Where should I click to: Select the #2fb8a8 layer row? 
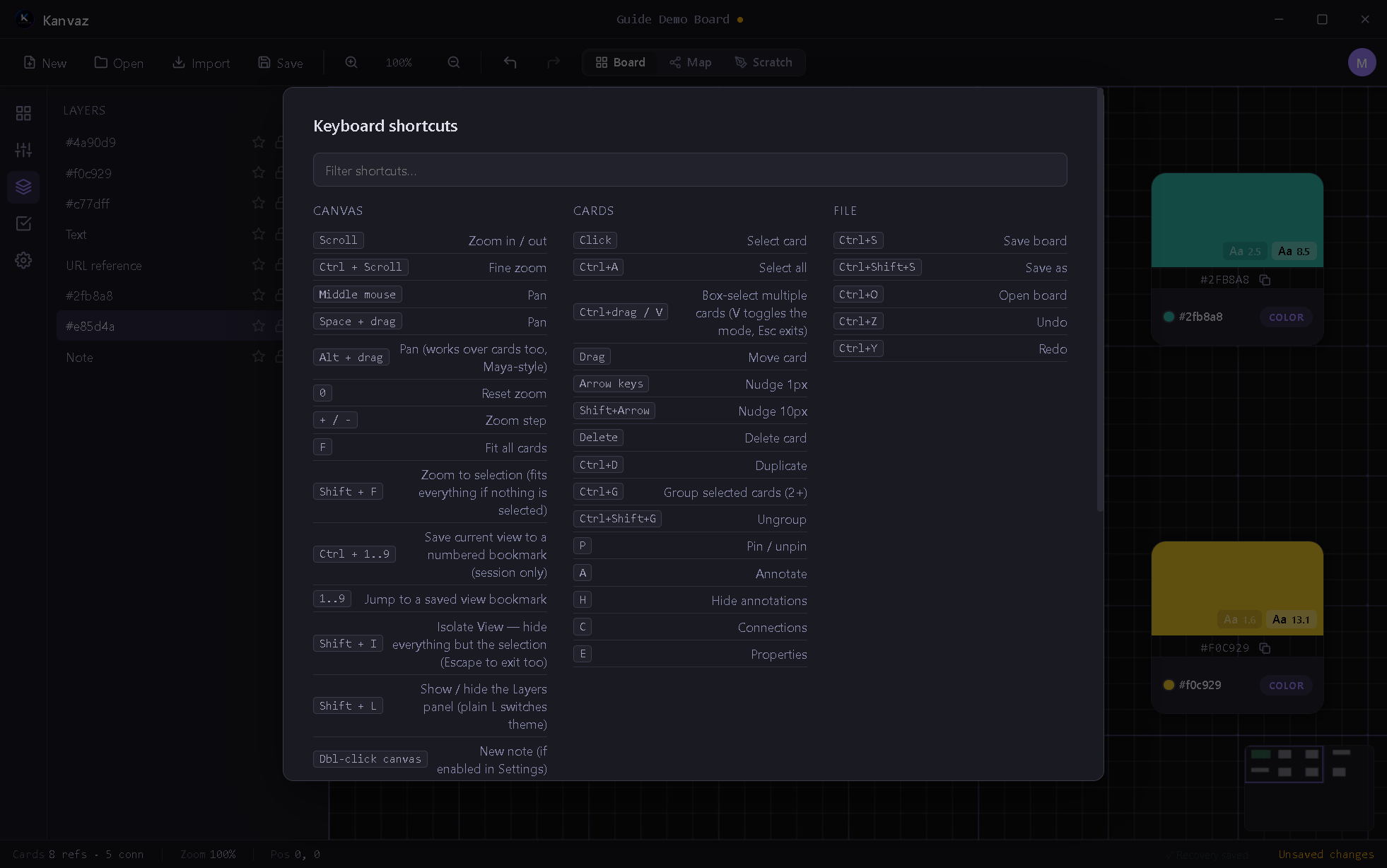click(170, 295)
